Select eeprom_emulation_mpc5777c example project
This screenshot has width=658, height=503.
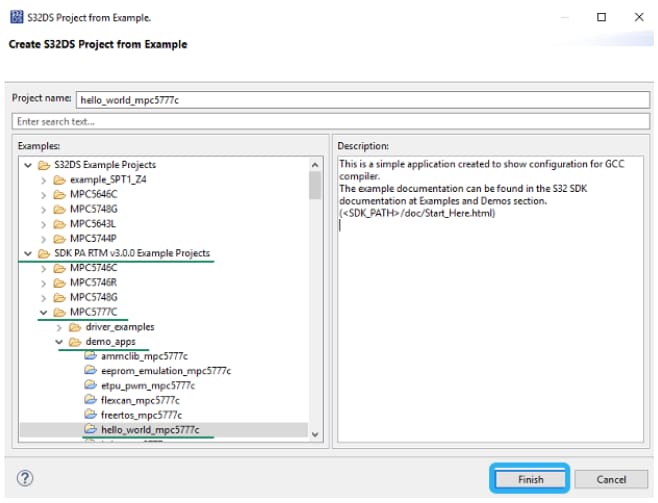pos(165,371)
